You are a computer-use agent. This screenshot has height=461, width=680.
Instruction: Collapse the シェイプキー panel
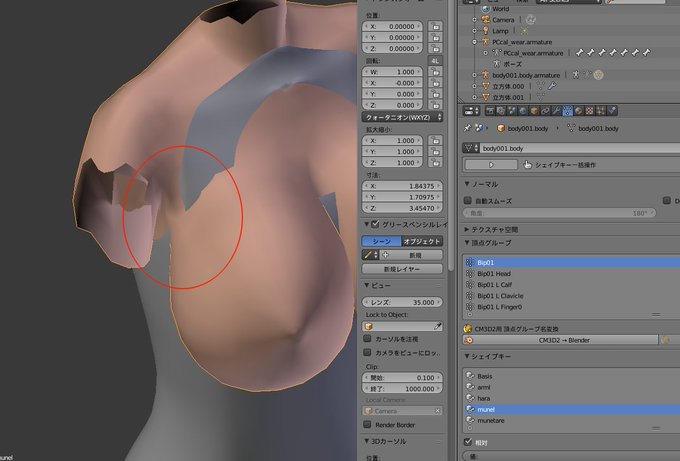467,356
